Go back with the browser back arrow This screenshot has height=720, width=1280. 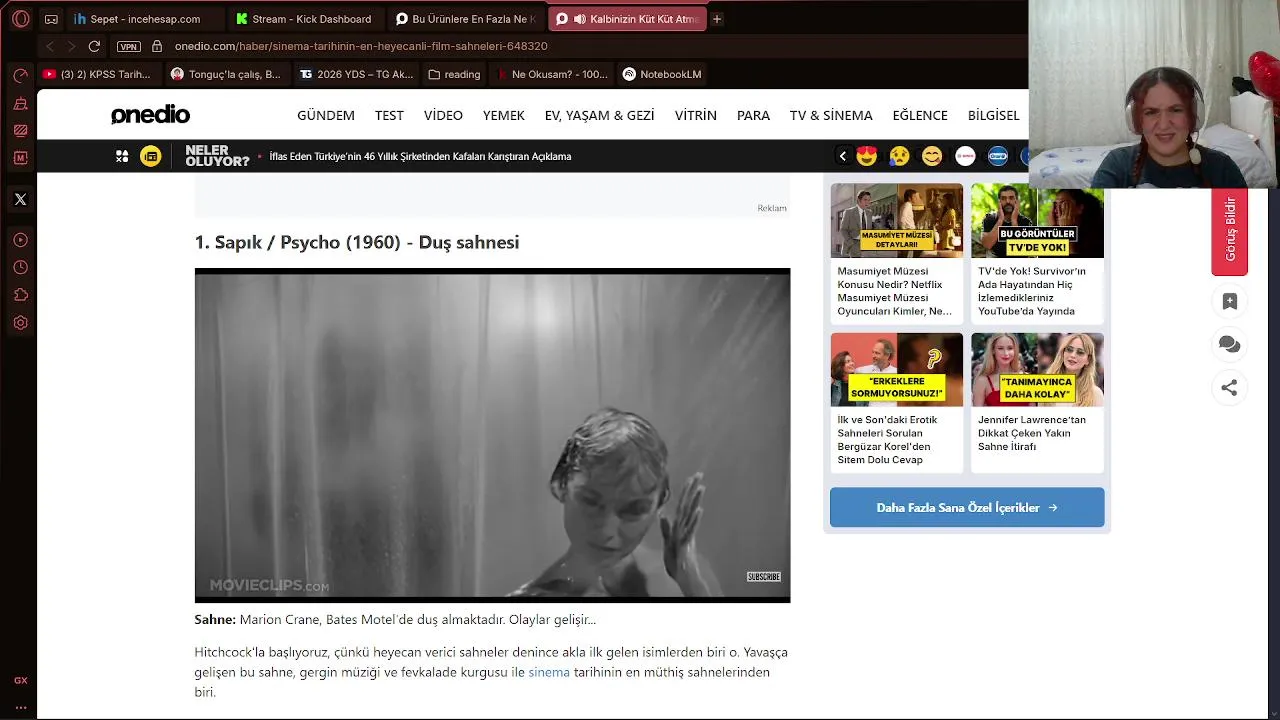[50, 46]
